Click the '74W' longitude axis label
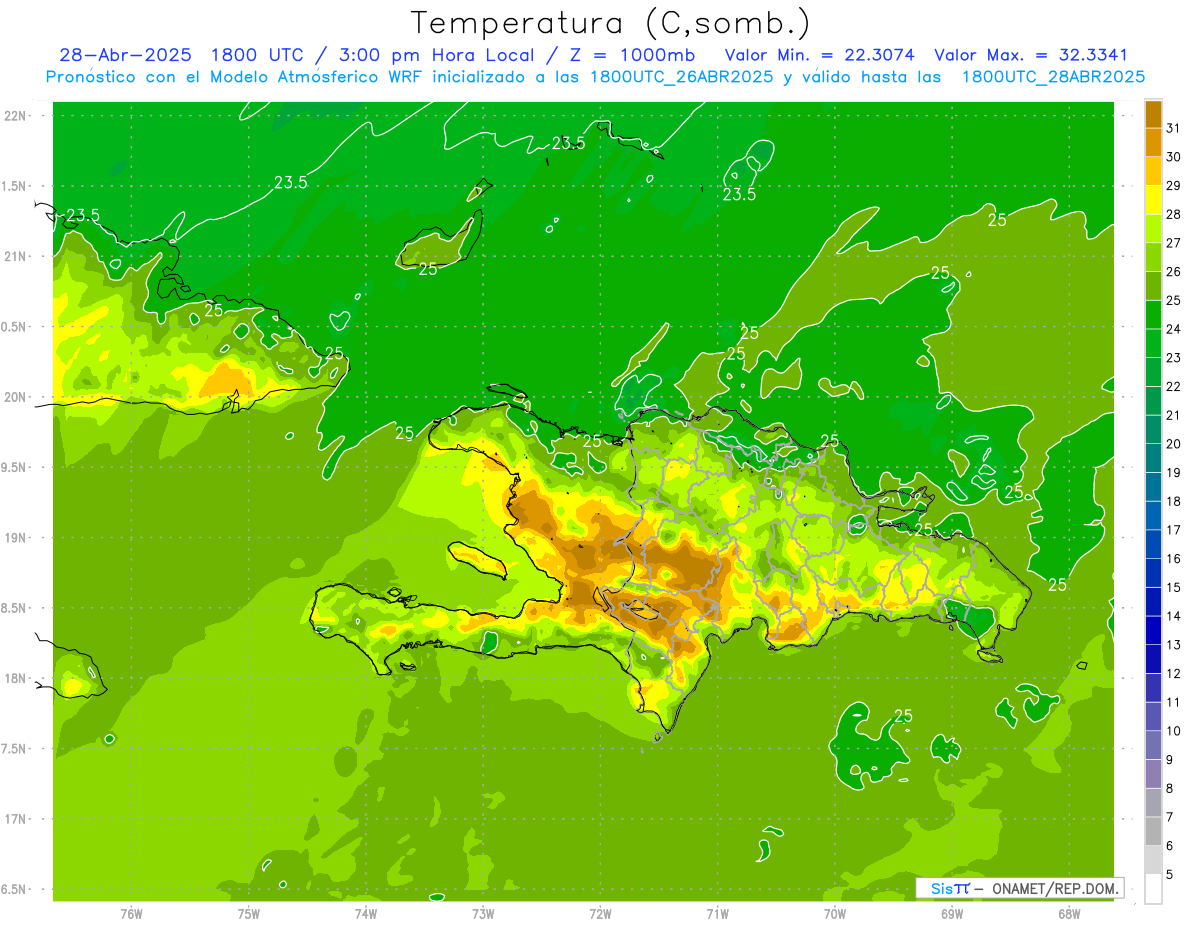Image resolution: width=1200 pixels, height=927 pixels. pos(365,914)
